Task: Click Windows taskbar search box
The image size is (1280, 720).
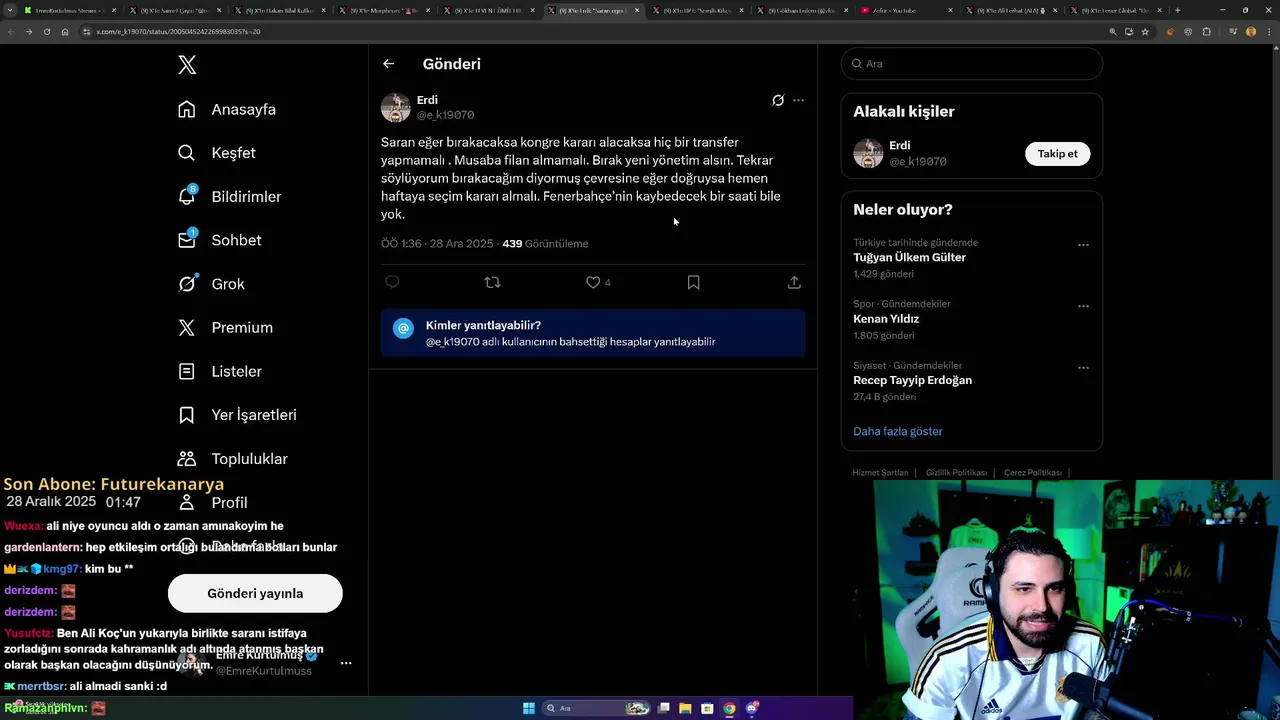Action: point(597,708)
